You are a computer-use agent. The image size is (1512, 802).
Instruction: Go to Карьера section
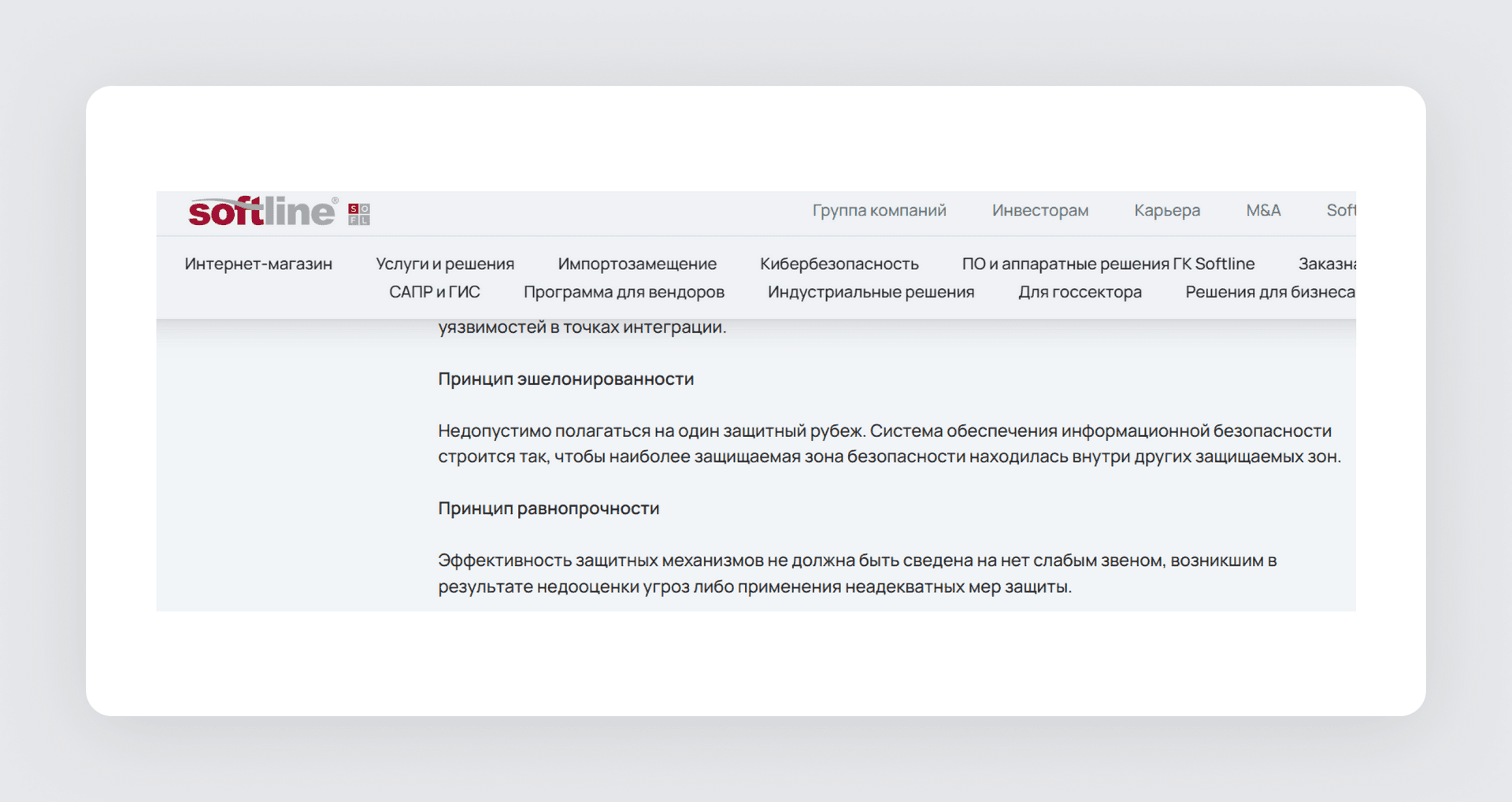[1167, 210]
